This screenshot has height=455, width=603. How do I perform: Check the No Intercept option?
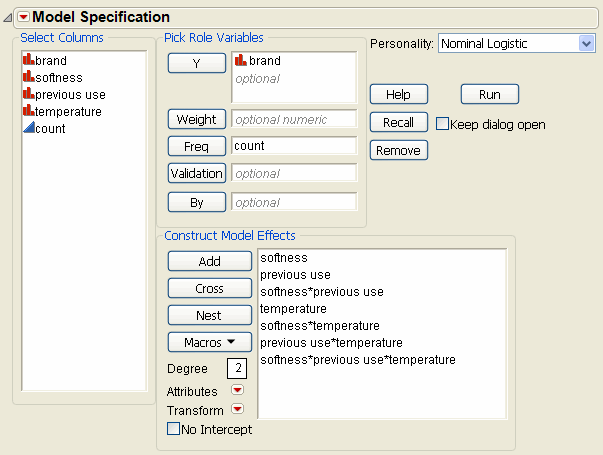point(174,430)
